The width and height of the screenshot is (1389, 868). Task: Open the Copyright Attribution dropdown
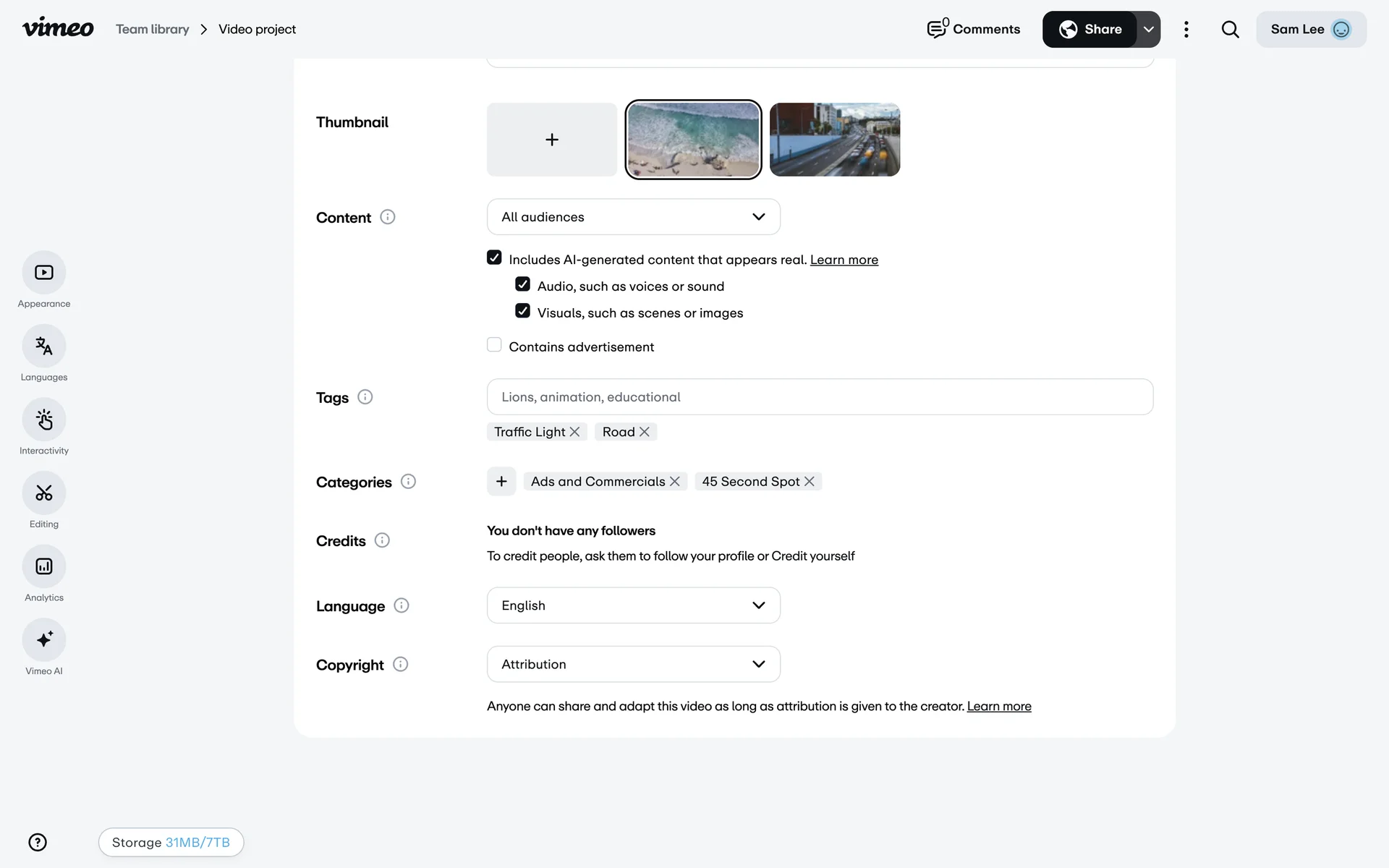pos(633,664)
